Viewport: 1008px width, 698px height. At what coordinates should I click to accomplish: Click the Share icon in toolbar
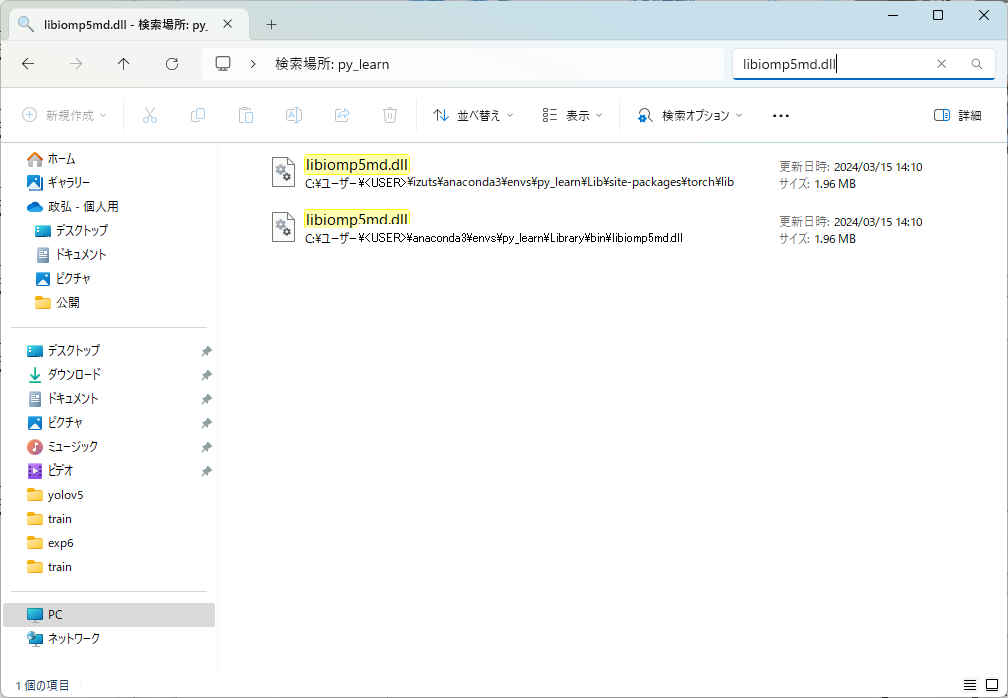coord(342,115)
